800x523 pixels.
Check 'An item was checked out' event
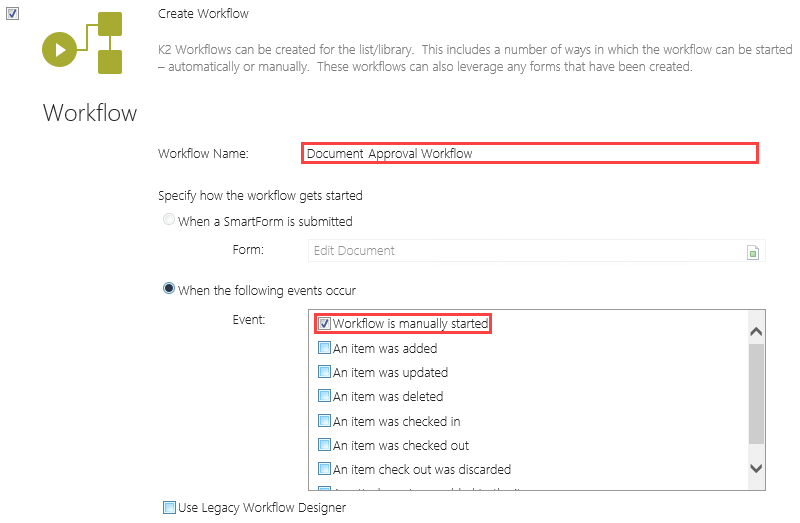tap(324, 445)
